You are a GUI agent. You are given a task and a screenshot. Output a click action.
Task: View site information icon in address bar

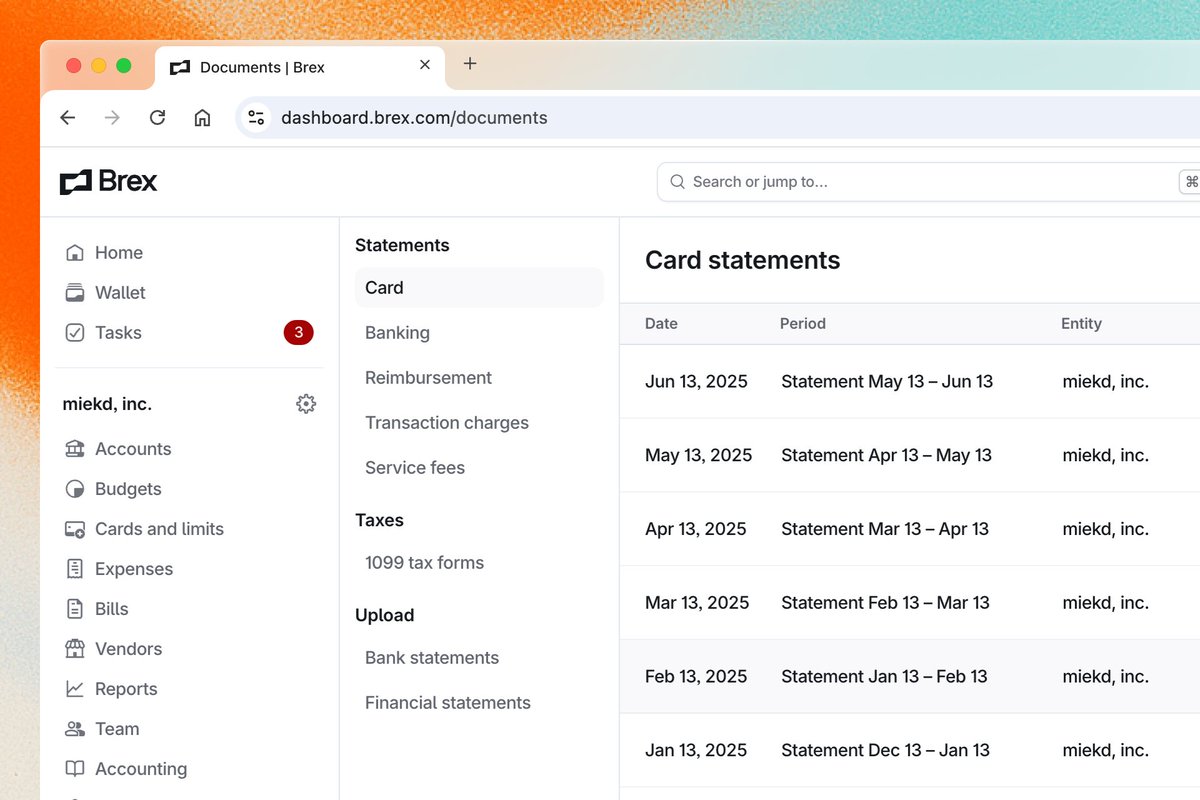pyautogui.click(x=256, y=118)
